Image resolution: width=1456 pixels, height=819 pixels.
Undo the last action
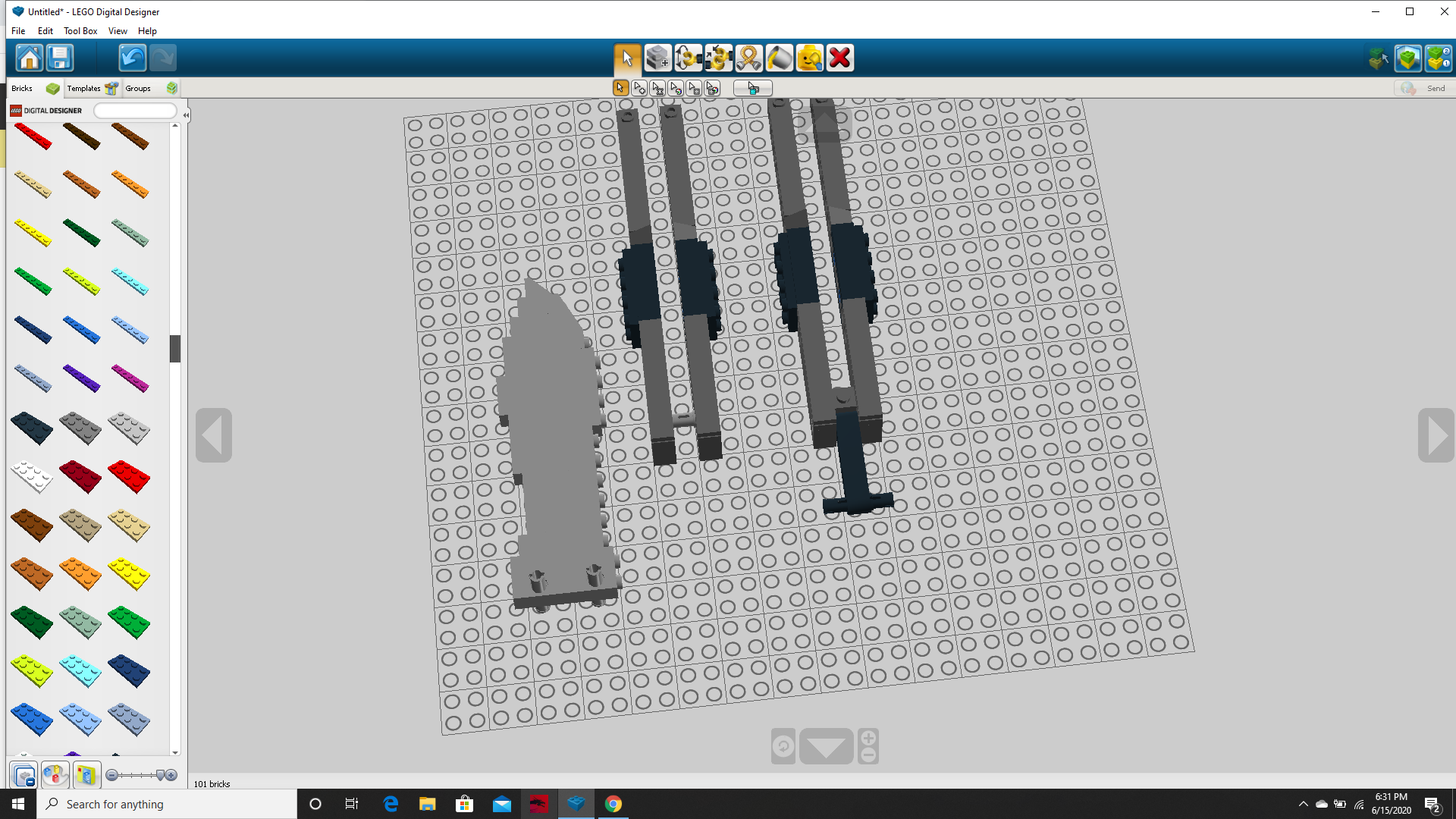(130, 57)
